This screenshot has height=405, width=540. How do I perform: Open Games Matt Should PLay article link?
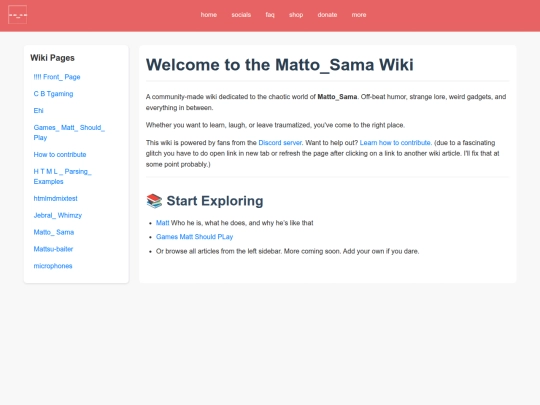195,237
